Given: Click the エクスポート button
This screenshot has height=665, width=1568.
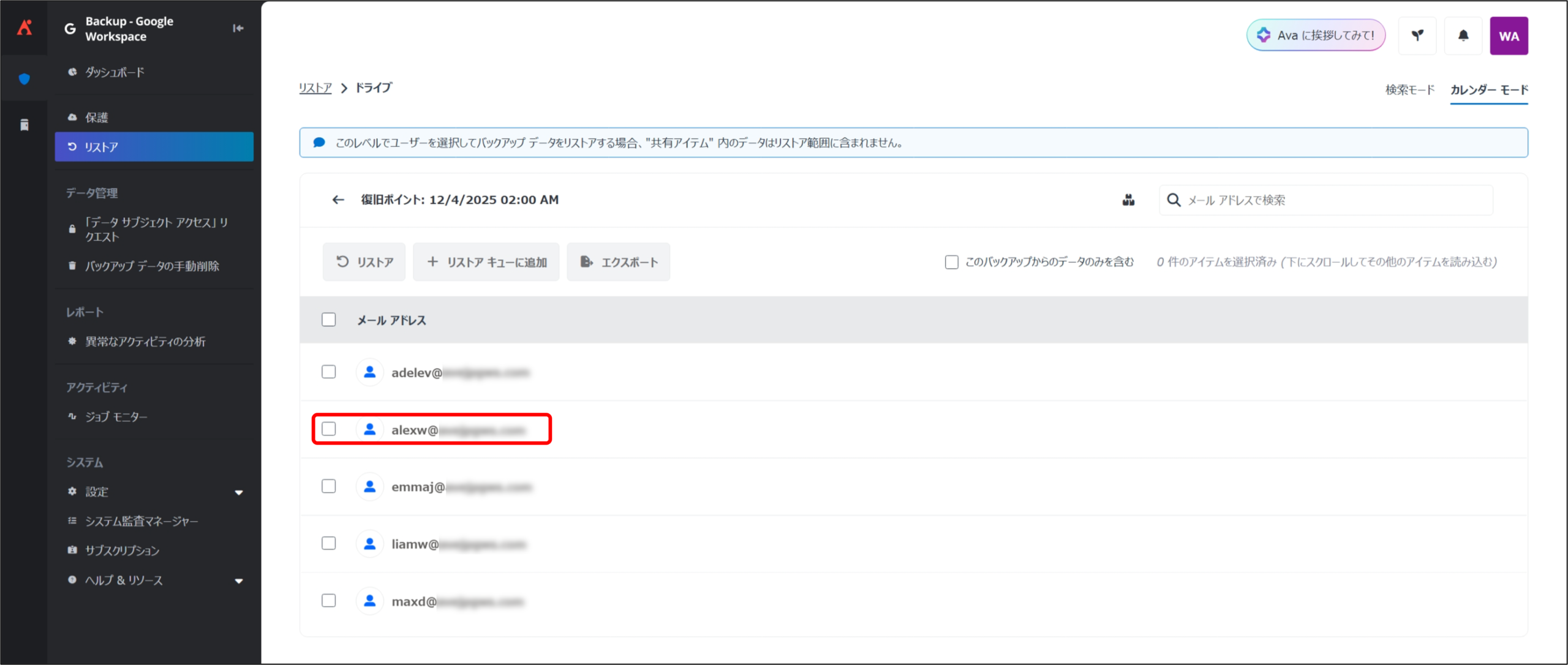Looking at the screenshot, I should [619, 262].
